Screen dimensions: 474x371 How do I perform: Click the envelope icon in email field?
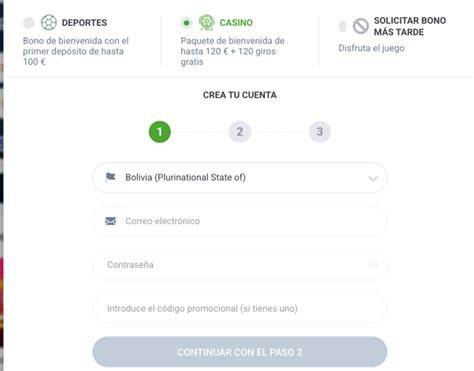pyautogui.click(x=110, y=221)
